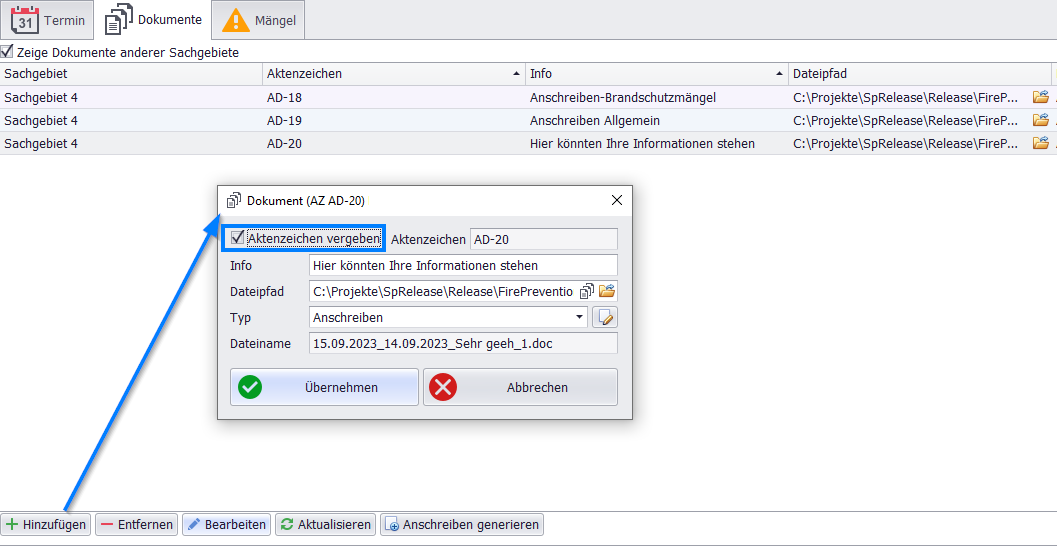Cancel dialog with Abbrechen button

520,387
